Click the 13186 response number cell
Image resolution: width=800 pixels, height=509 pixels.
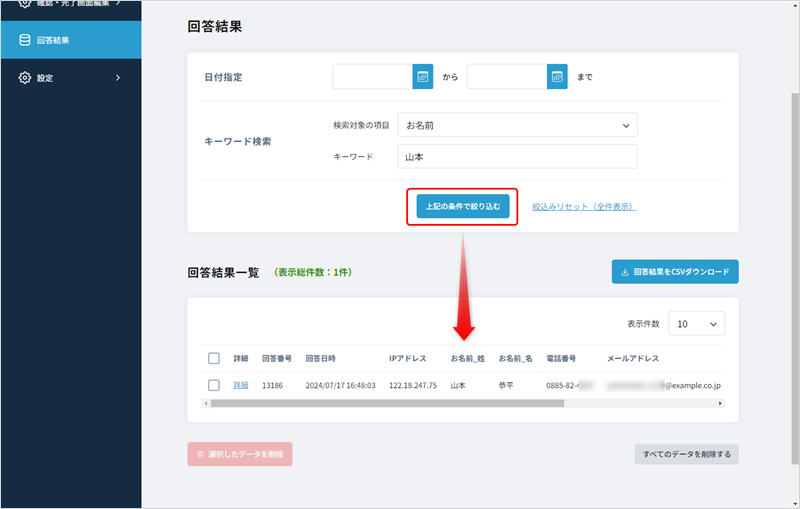point(272,386)
